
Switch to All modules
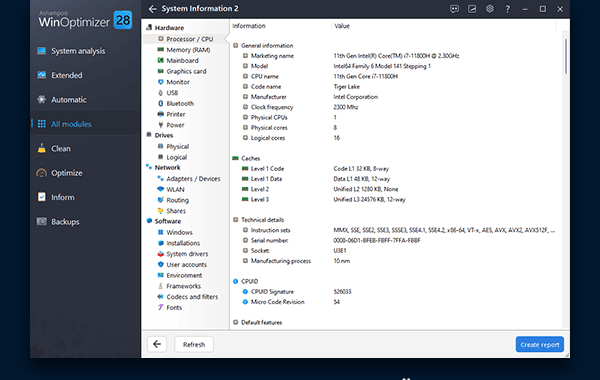71,124
